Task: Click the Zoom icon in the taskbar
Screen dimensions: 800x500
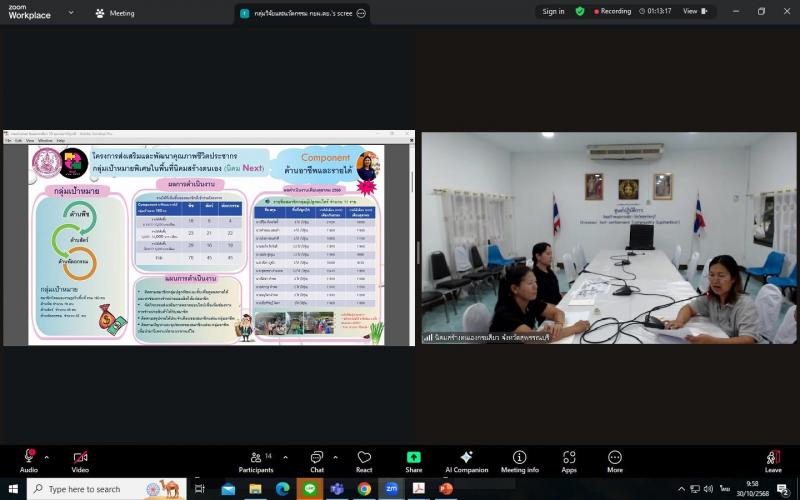Action: 391,489
